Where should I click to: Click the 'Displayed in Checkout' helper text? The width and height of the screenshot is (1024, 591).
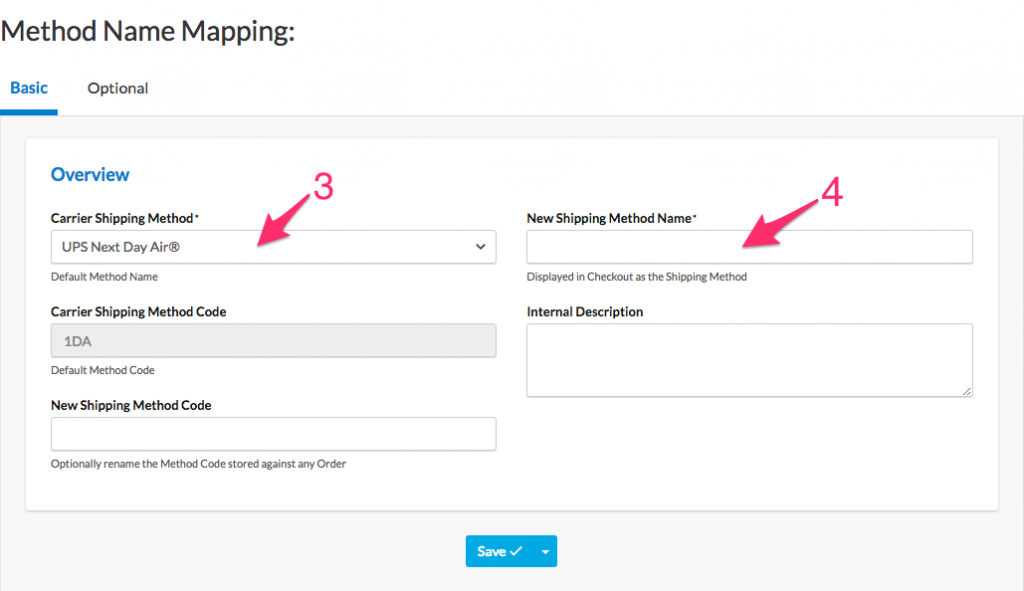[636, 277]
